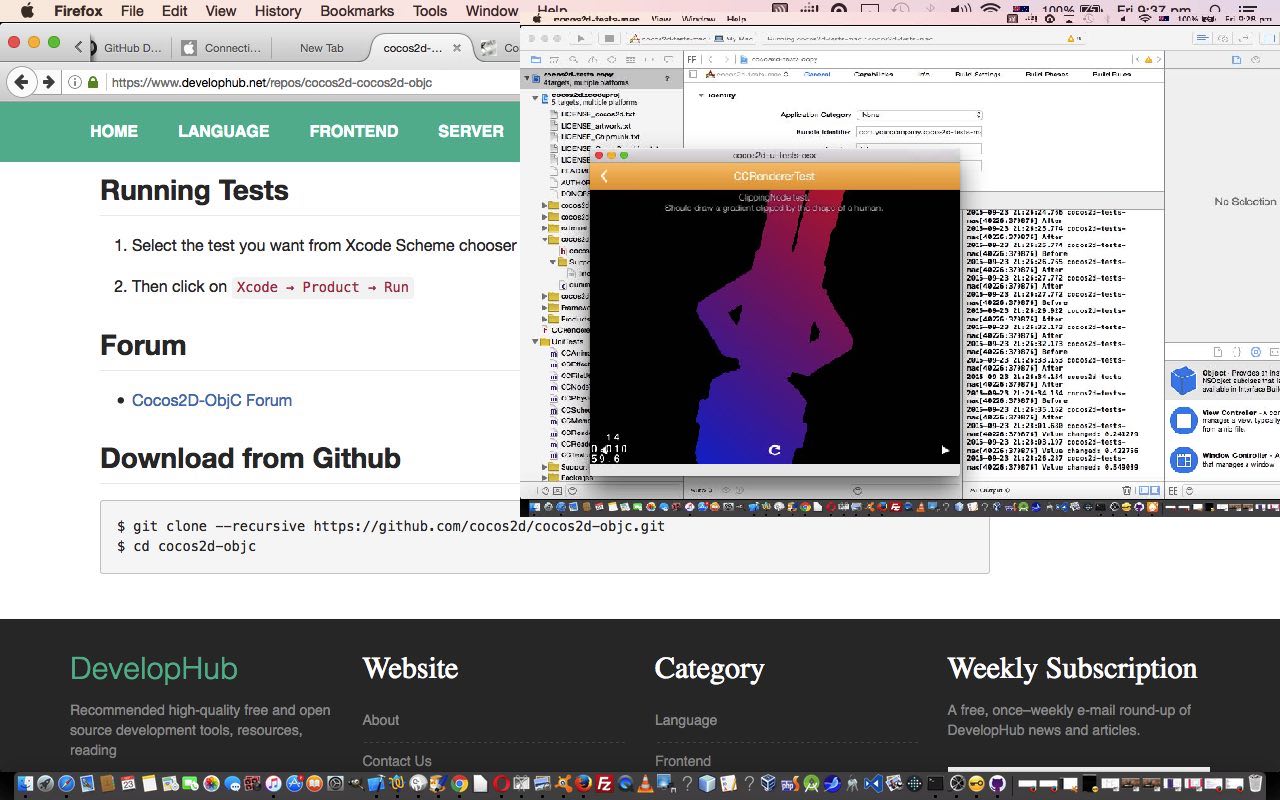The image size is (1280, 800).
Task: Open iTunes from the Dock
Action: point(273,784)
